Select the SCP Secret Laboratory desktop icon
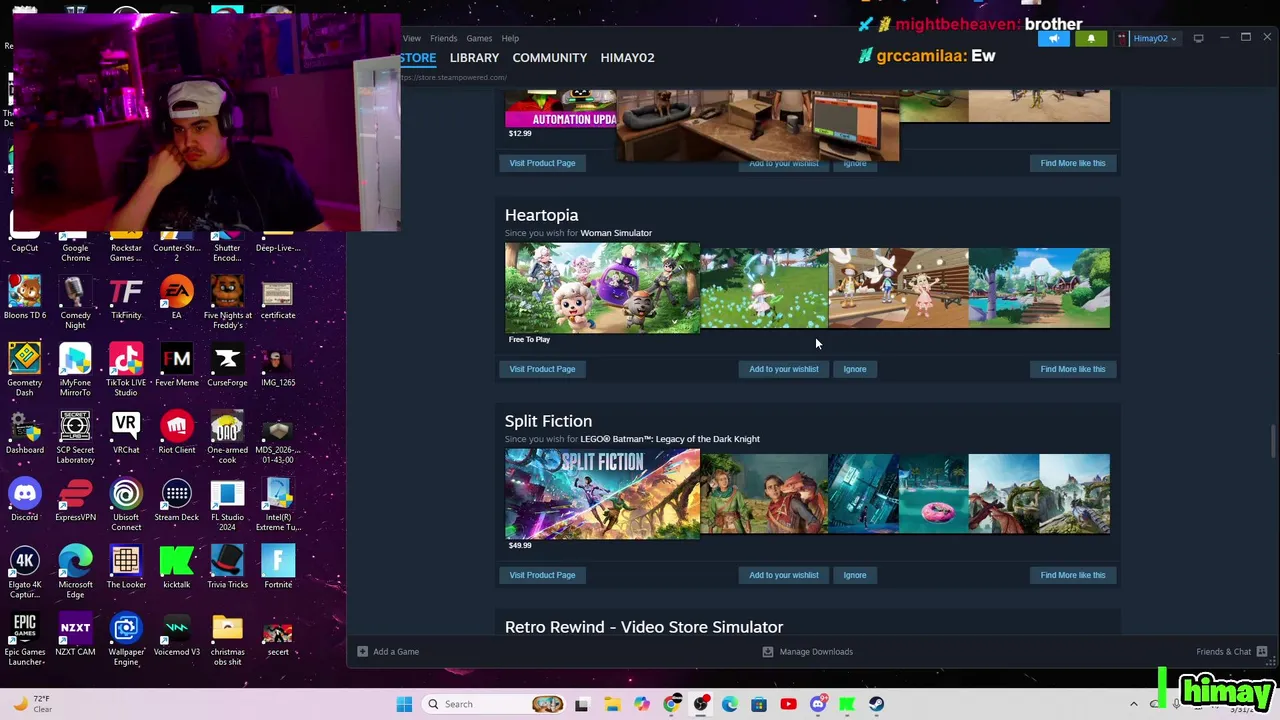 (75, 437)
